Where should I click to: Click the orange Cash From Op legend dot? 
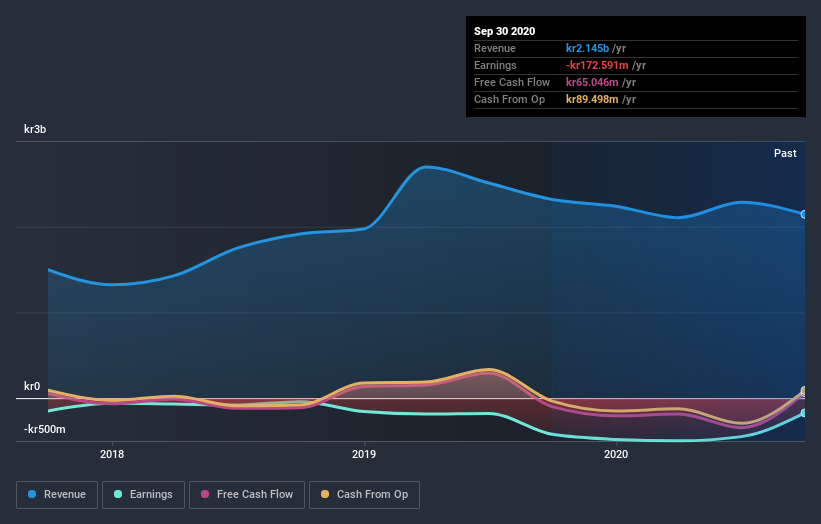(325, 494)
